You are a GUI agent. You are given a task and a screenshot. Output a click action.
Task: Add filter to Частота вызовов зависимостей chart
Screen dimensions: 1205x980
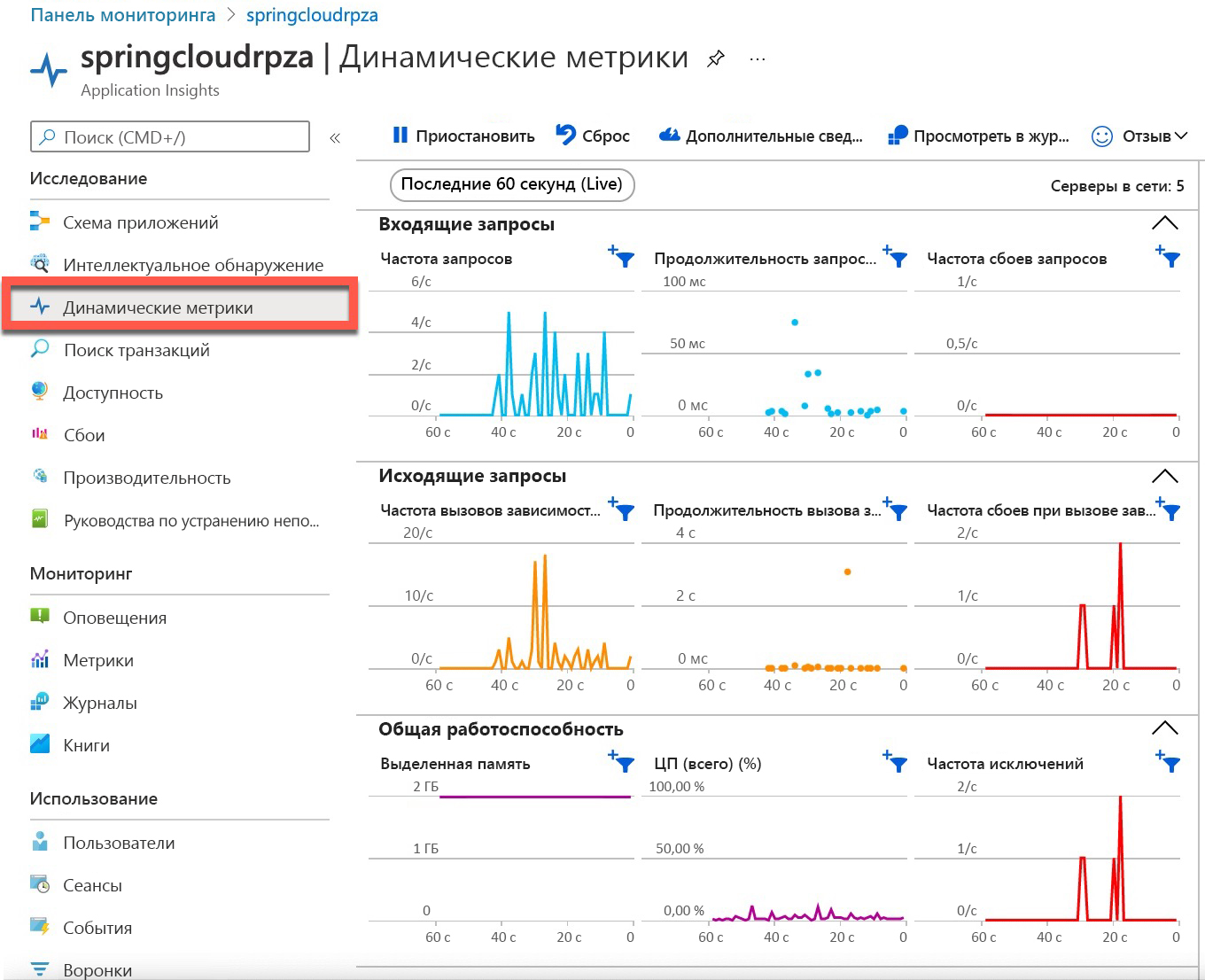[622, 509]
